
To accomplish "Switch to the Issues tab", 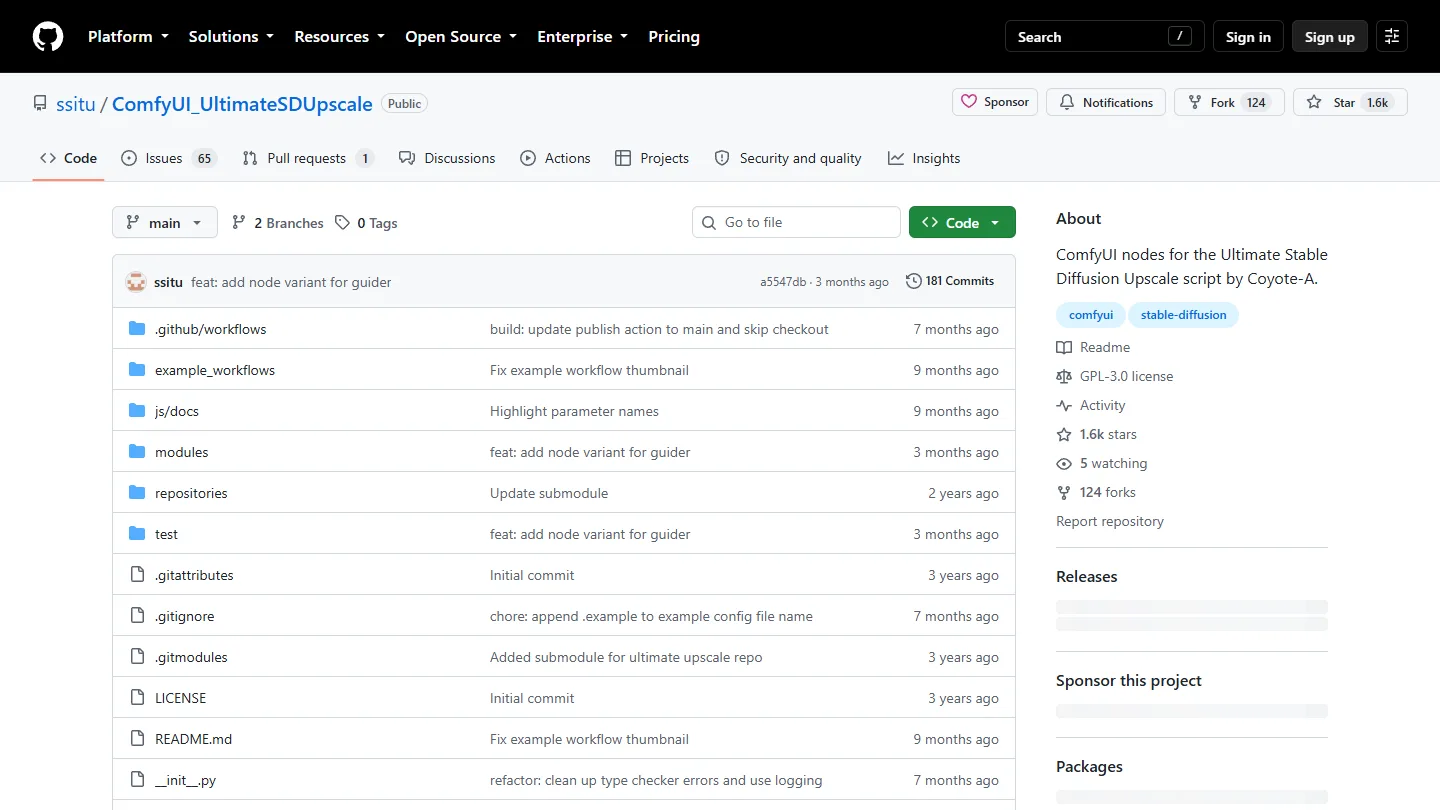I will coord(168,158).
